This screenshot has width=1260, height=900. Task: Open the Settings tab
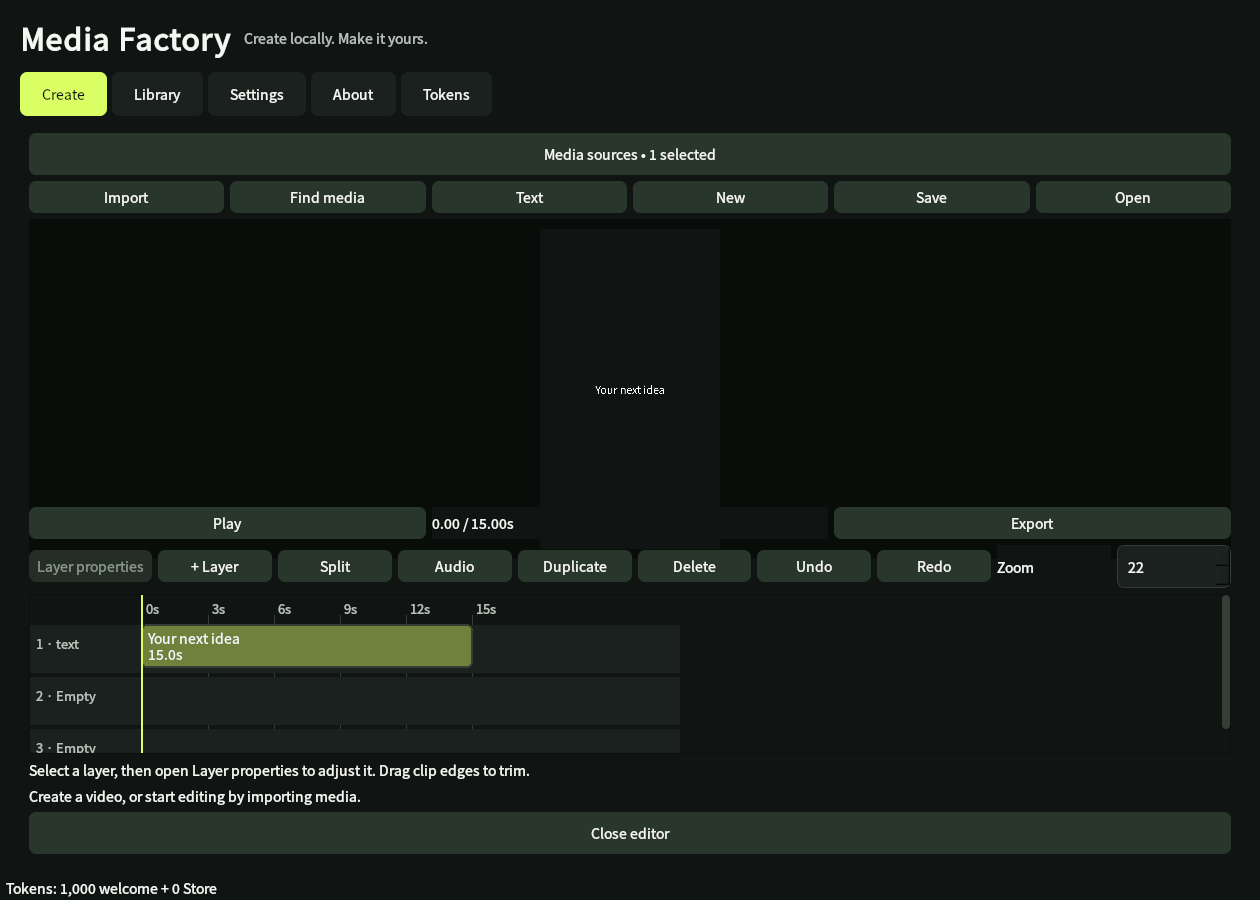257,94
